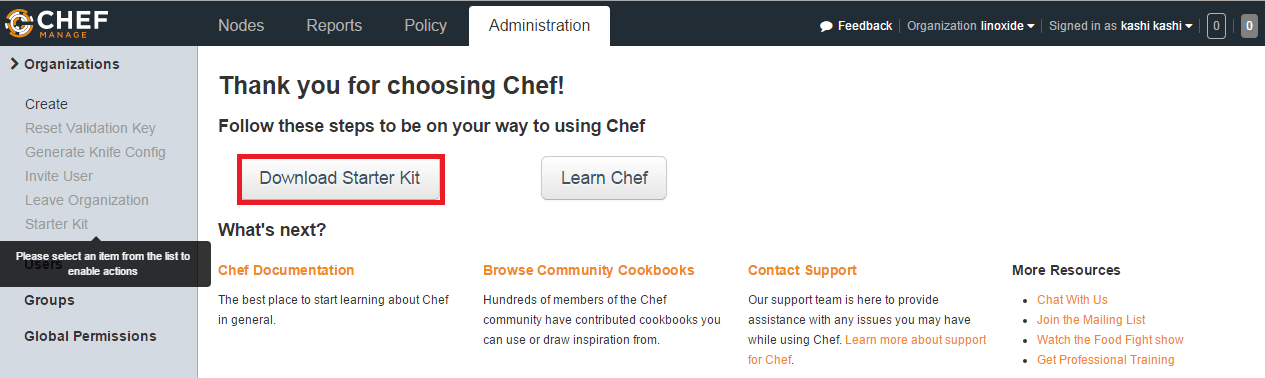1265x378 pixels.
Task: Open Watch the Food Fight show link
Action: pyautogui.click(x=1110, y=340)
